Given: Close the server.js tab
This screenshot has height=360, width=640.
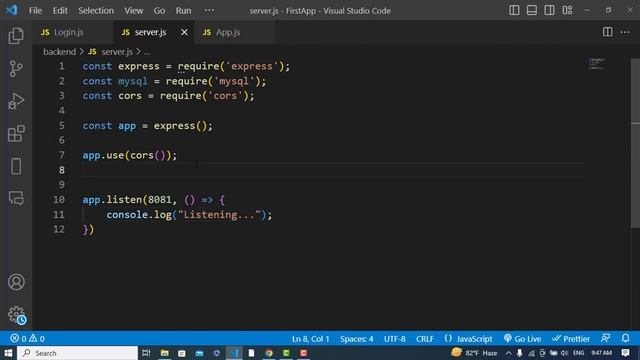Looking at the screenshot, I should pyautogui.click(x=184, y=32).
